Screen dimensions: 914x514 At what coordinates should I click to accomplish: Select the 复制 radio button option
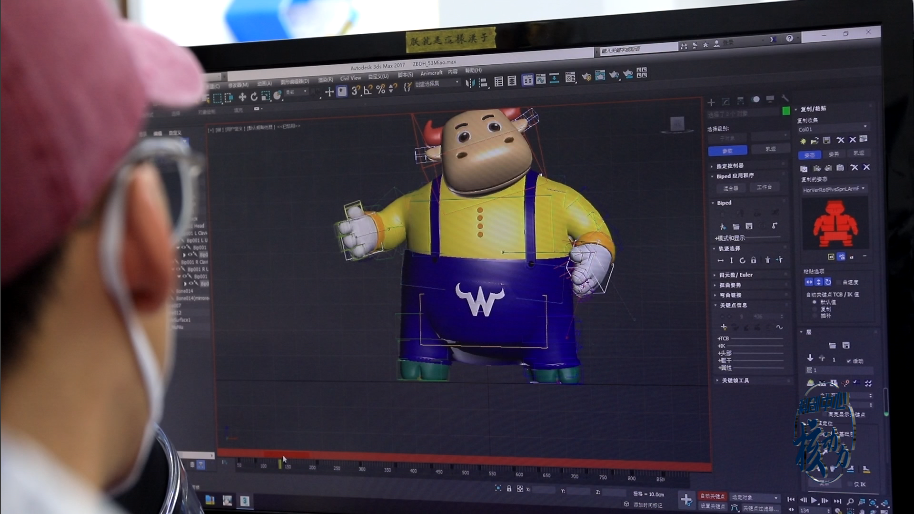pos(814,309)
